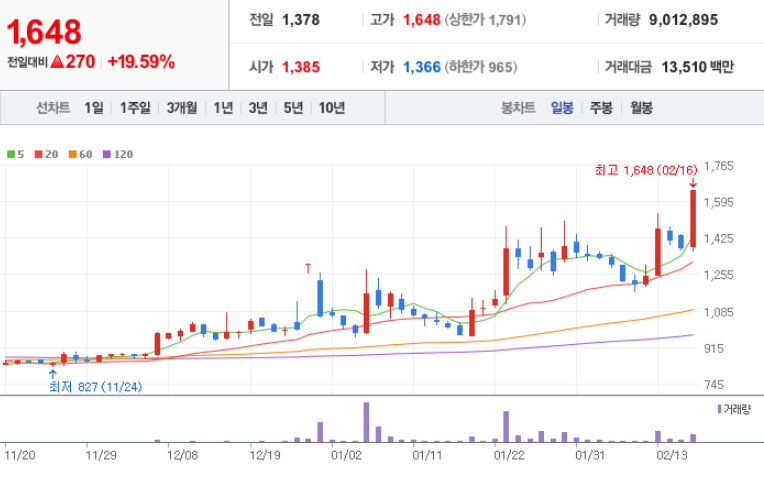
Task: Click the 전일대비 270 change value
Action: click(80, 62)
